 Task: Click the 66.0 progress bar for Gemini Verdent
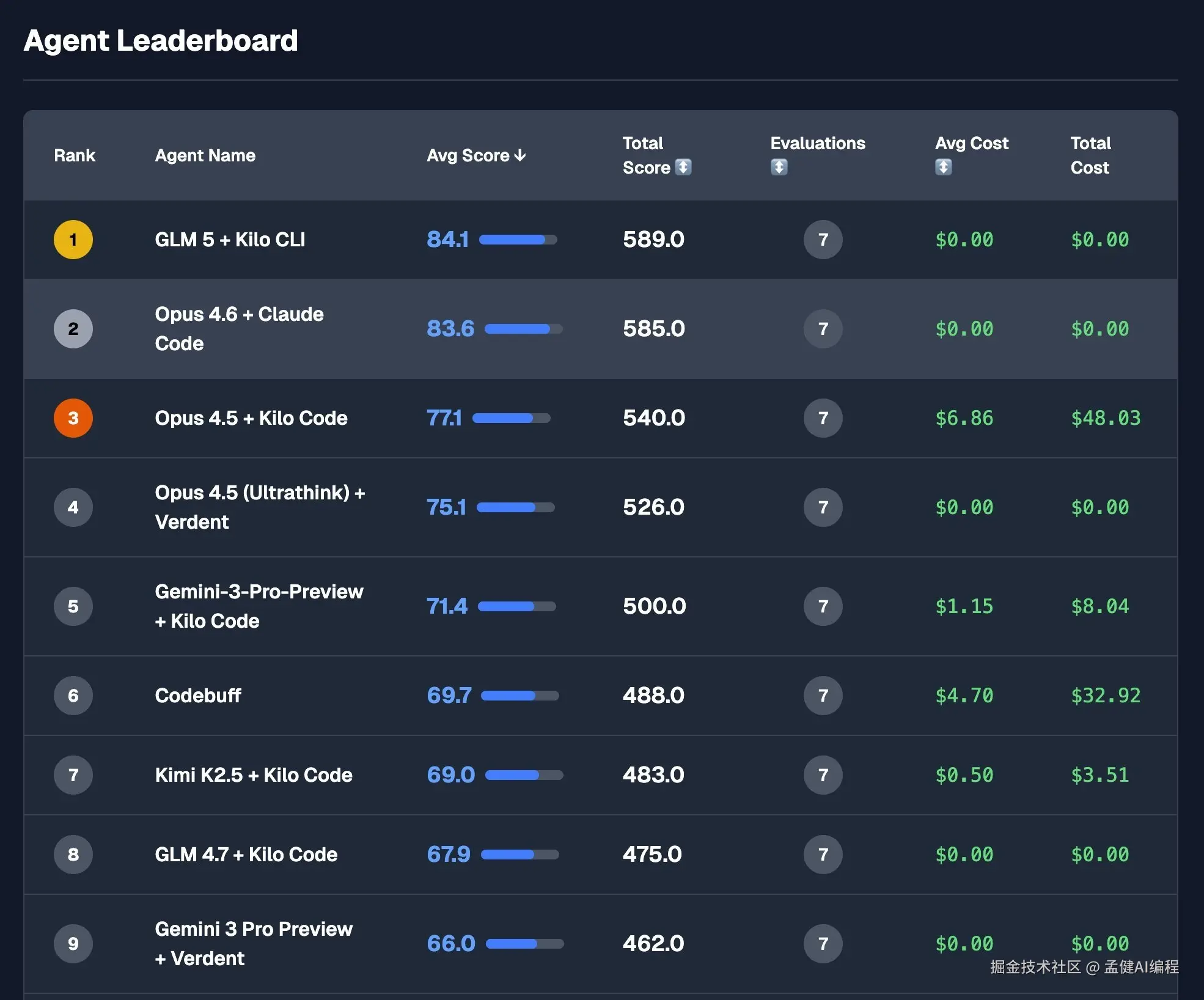click(524, 944)
